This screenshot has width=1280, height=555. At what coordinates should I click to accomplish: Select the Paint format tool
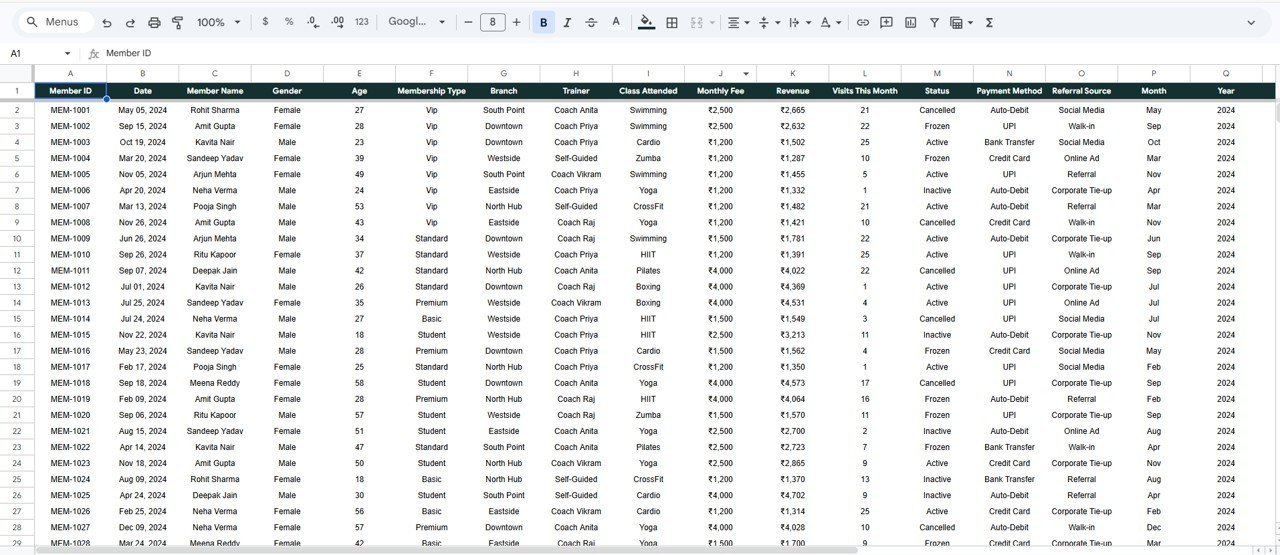(178, 22)
